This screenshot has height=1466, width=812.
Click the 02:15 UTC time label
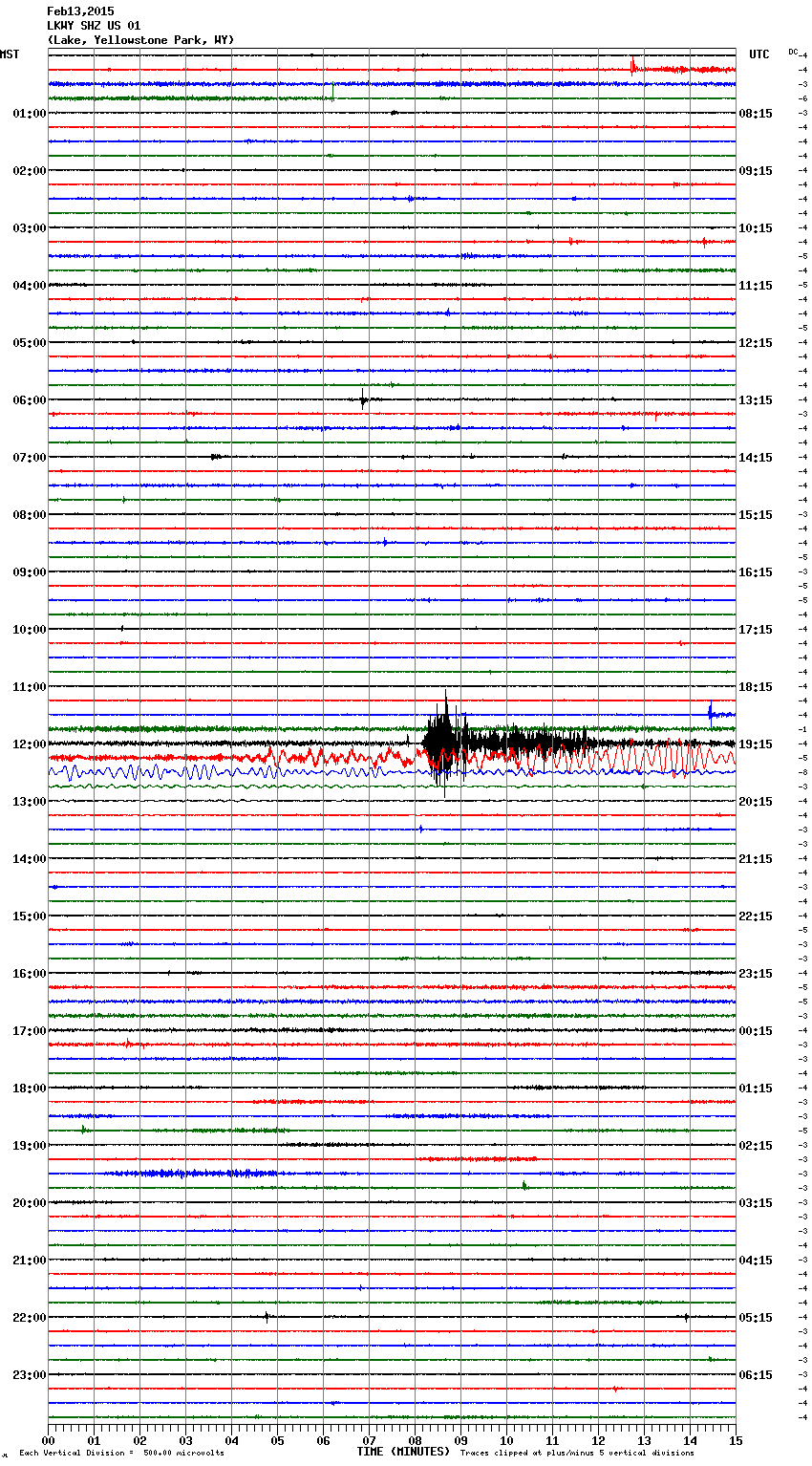coord(756,1146)
